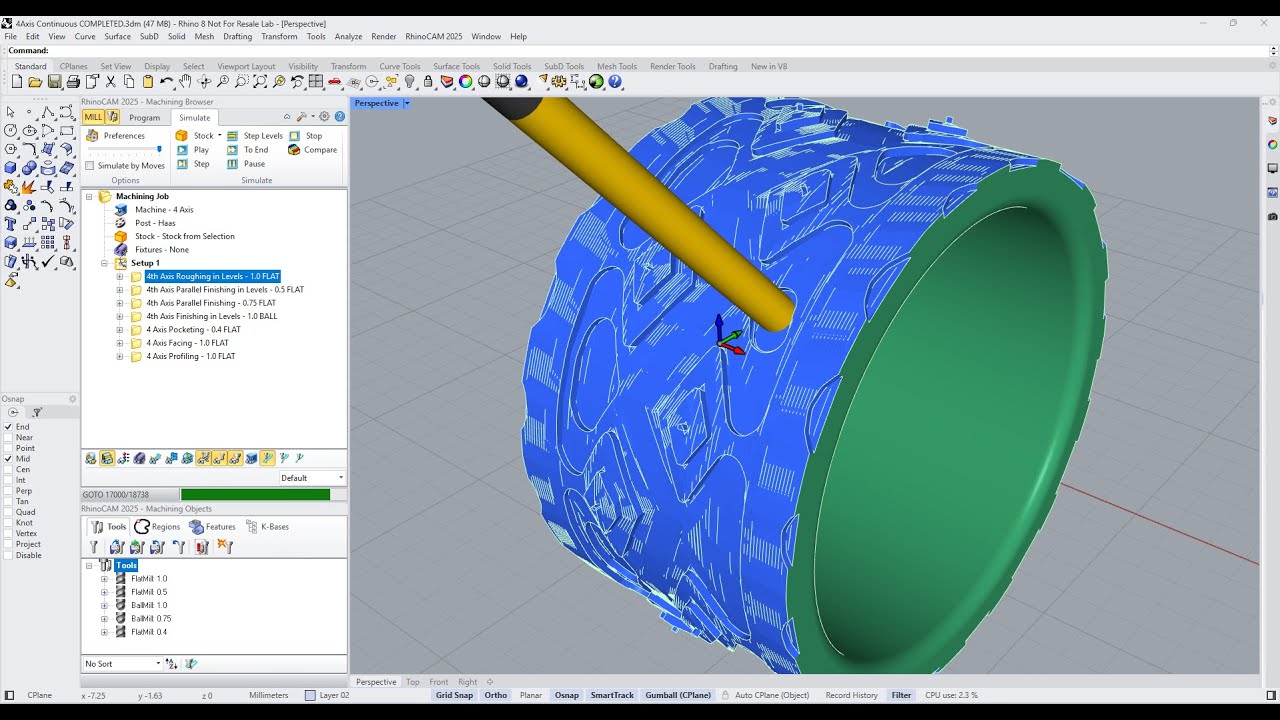Open the RhinoCAM 2025 menu

(433, 36)
